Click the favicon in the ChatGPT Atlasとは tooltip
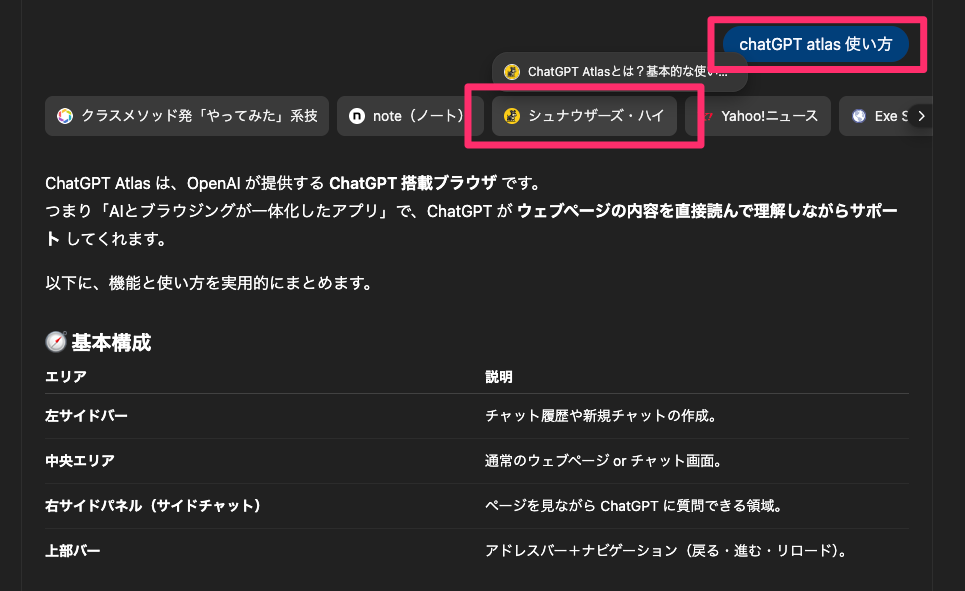The width and height of the screenshot is (965, 591). pos(511,72)
